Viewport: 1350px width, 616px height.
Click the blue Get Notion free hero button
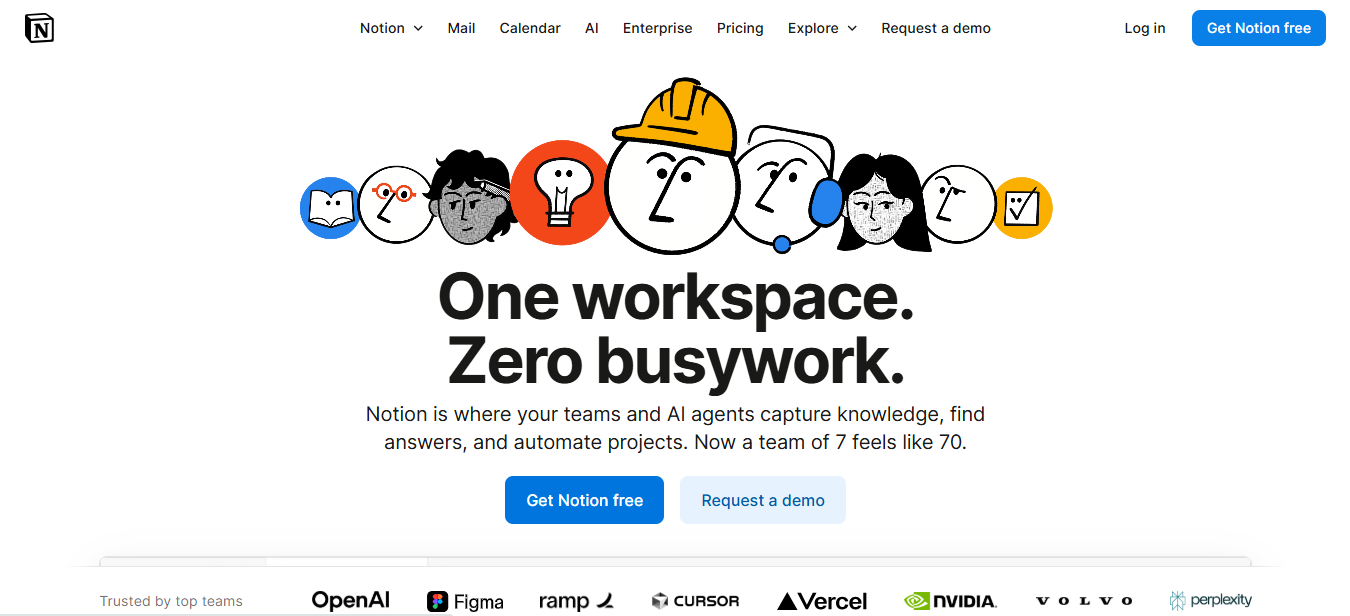(x=584, y=500)
